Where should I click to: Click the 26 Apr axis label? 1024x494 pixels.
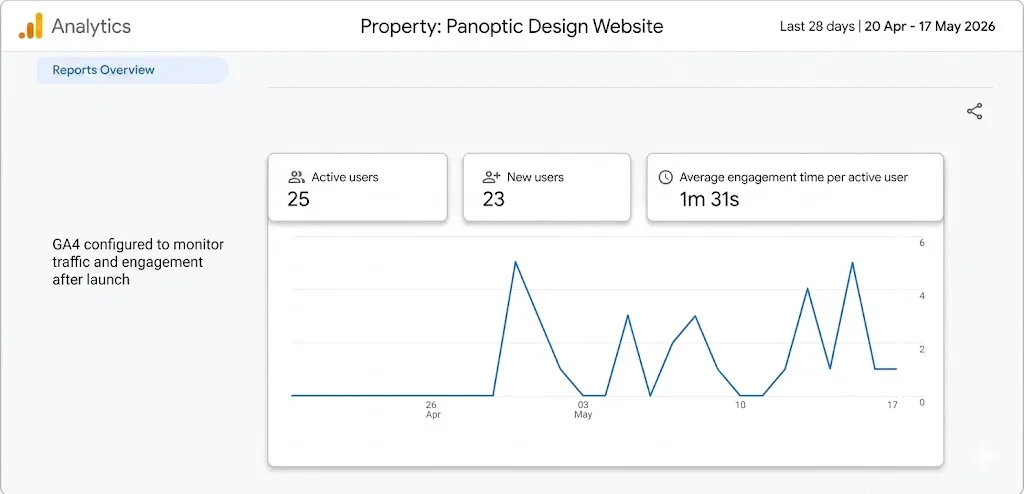pos(432,410)
